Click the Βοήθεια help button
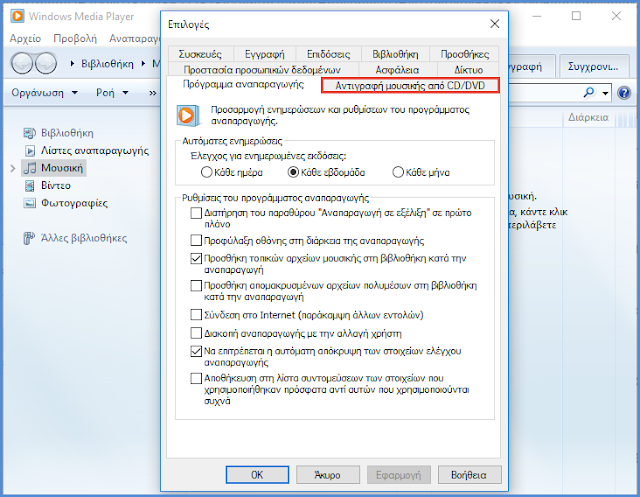Screen dimensions: 640x497 point(469,475)
